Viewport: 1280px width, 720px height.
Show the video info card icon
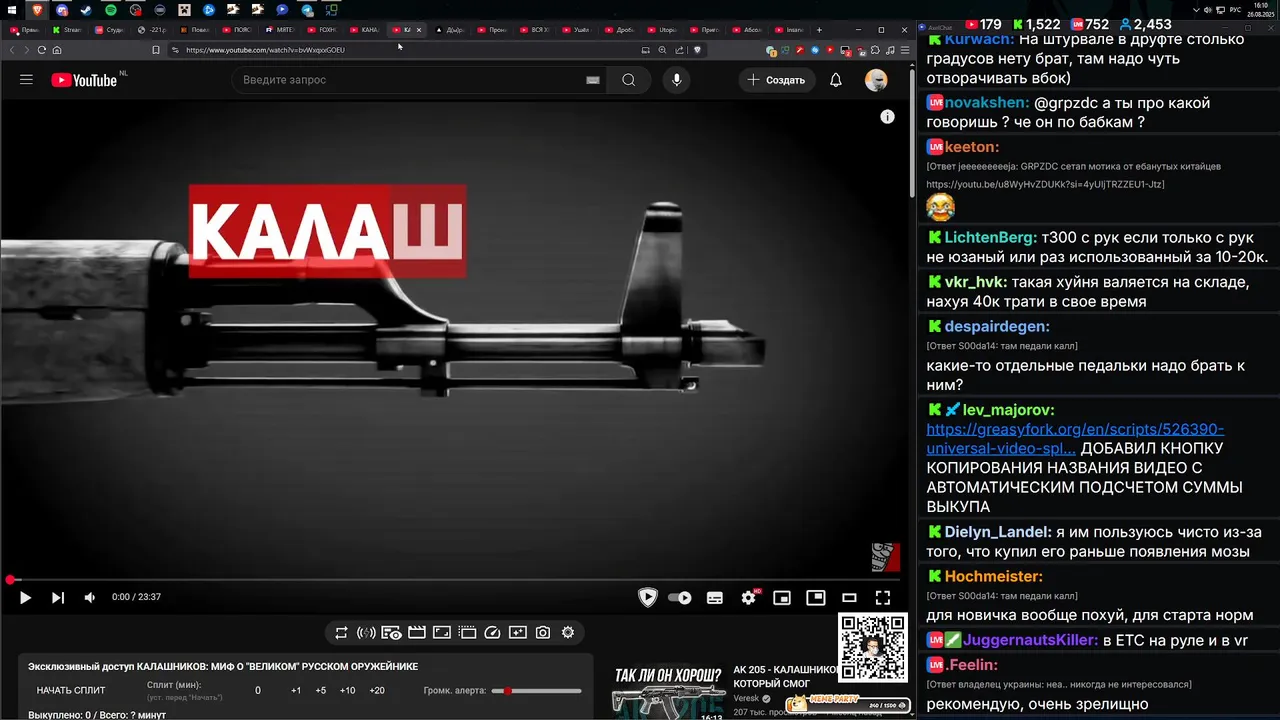[x=887, y=117]
